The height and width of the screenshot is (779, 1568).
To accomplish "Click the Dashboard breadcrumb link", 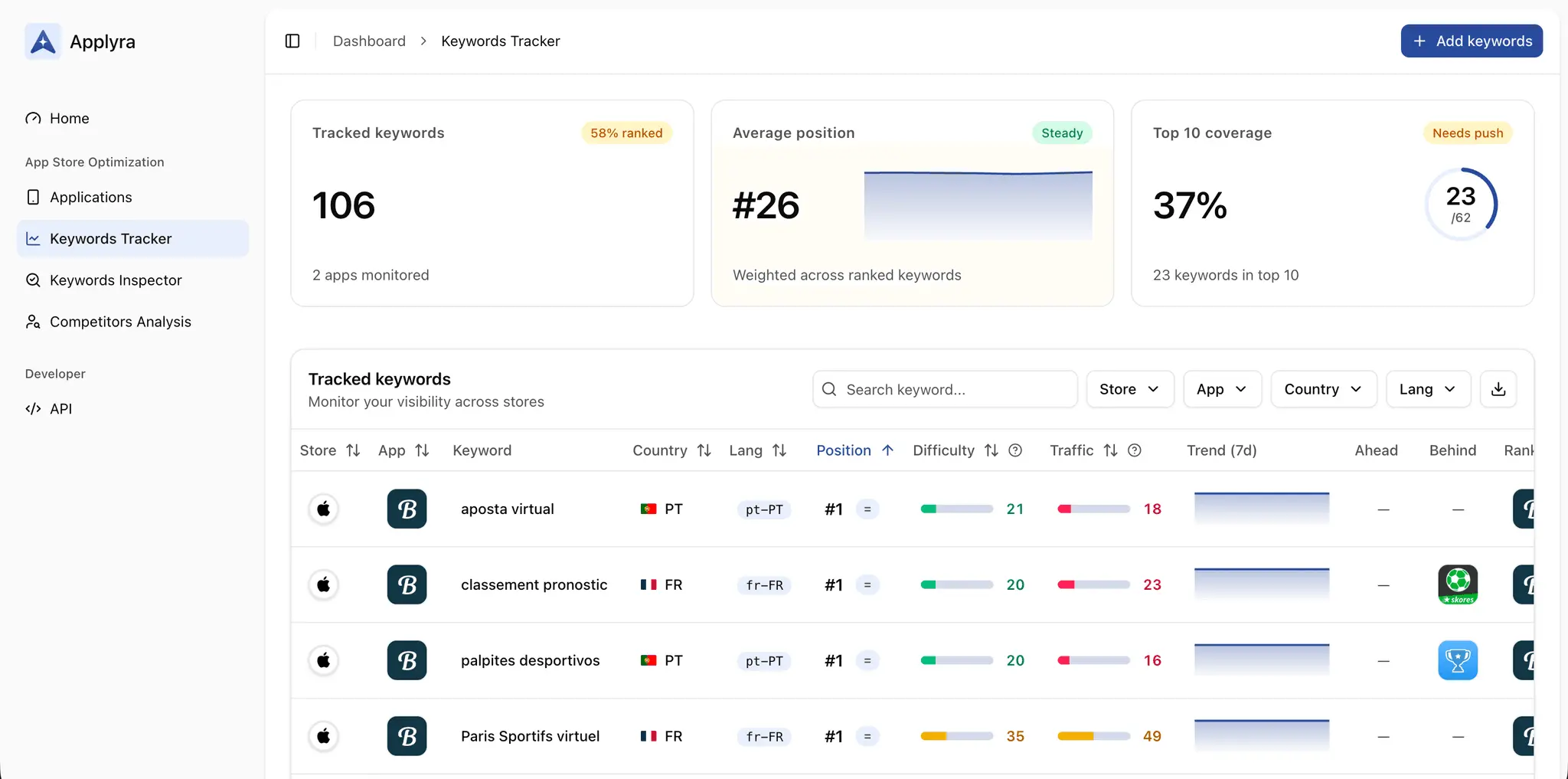I will 369,41.
